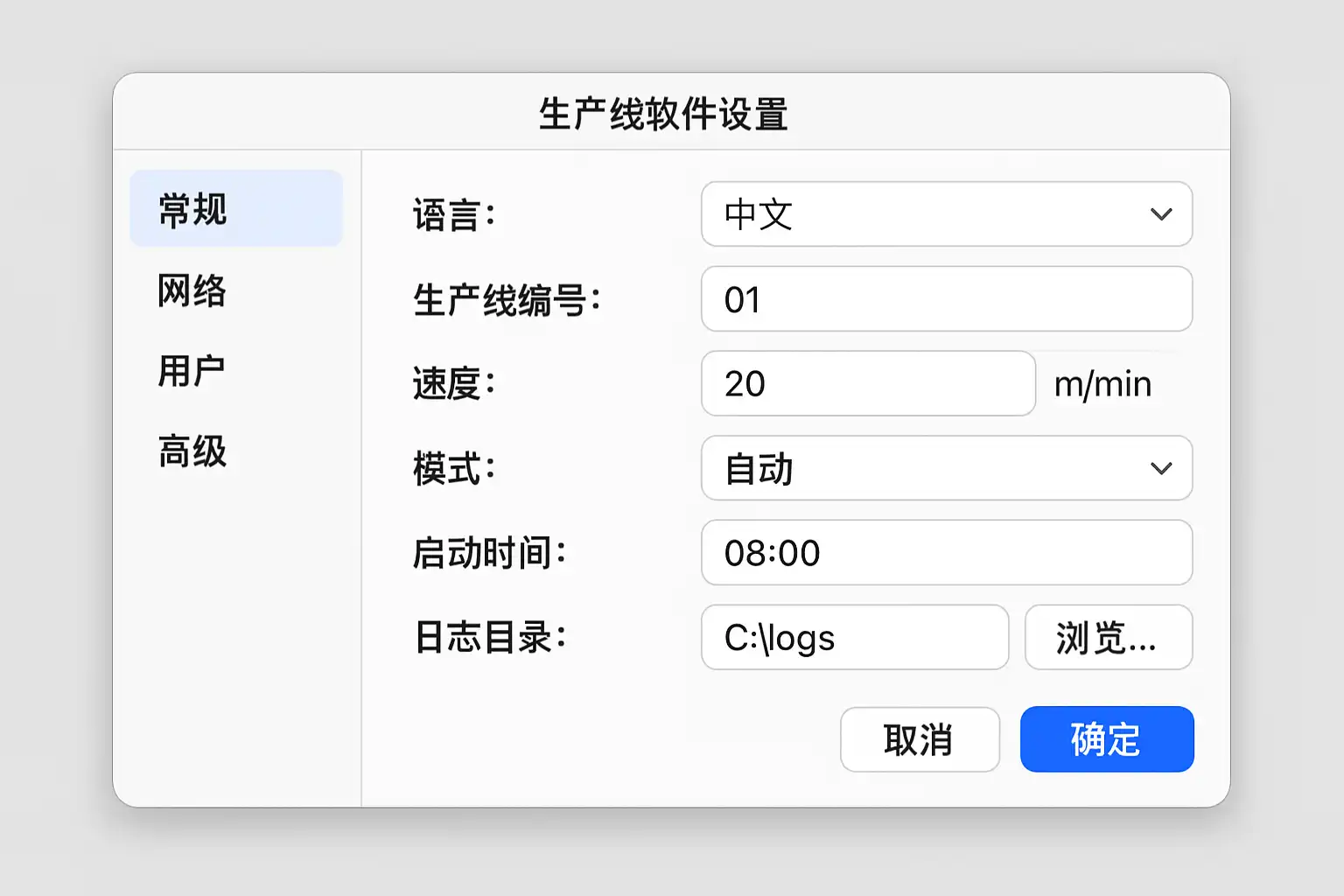Click the chevron arrow of 语言 combo box
The width and height of the screenshot is (1344, 896).
click(x=1161, y=214)
